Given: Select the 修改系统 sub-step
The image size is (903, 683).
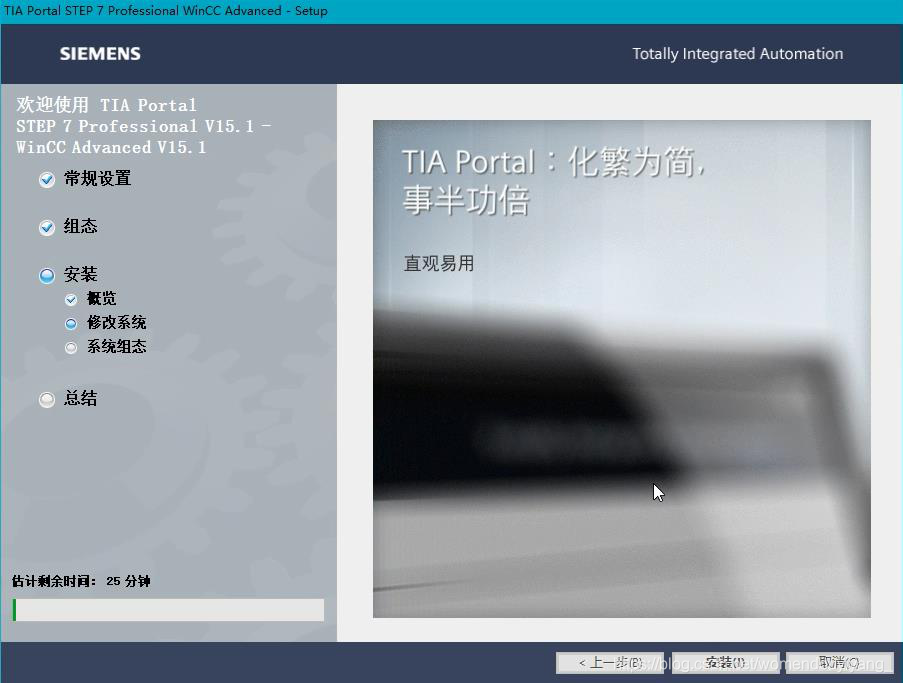Looking at the screenshot, I should (116, 322).
